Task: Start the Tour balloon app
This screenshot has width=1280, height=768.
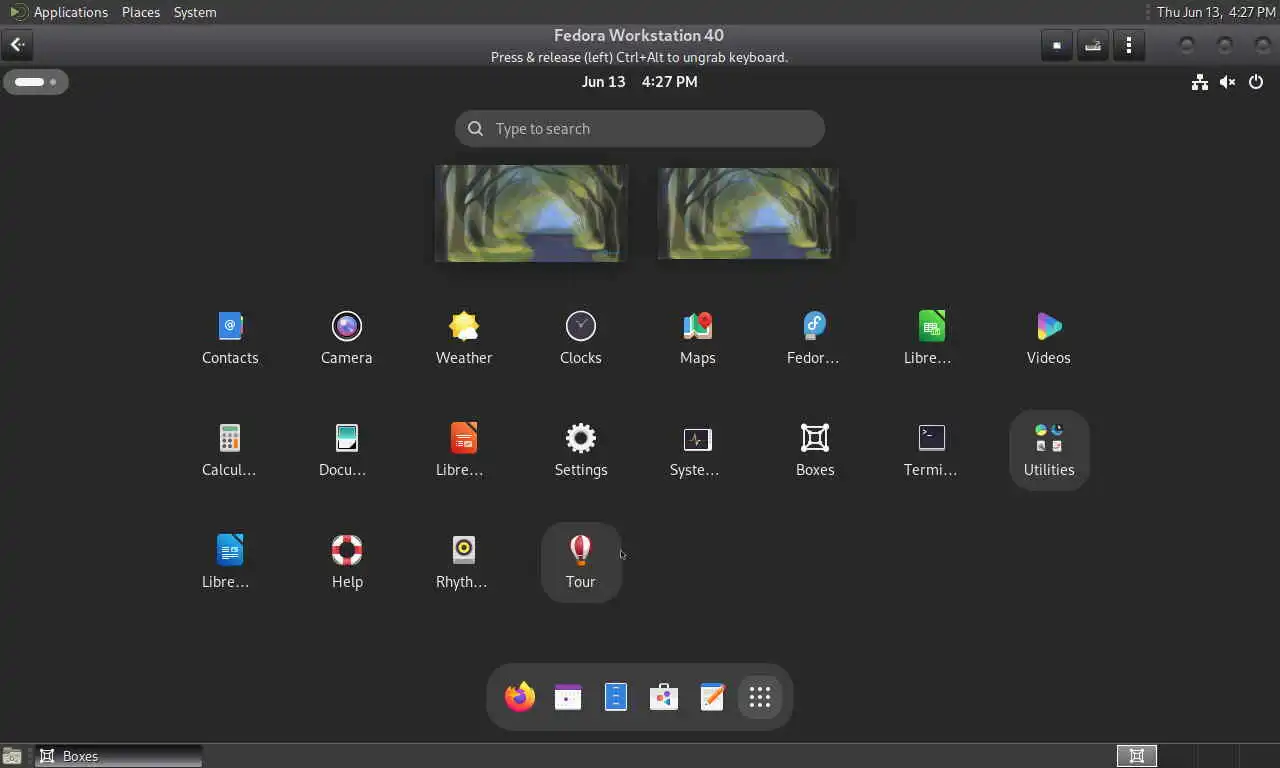Action: (581, 561)
